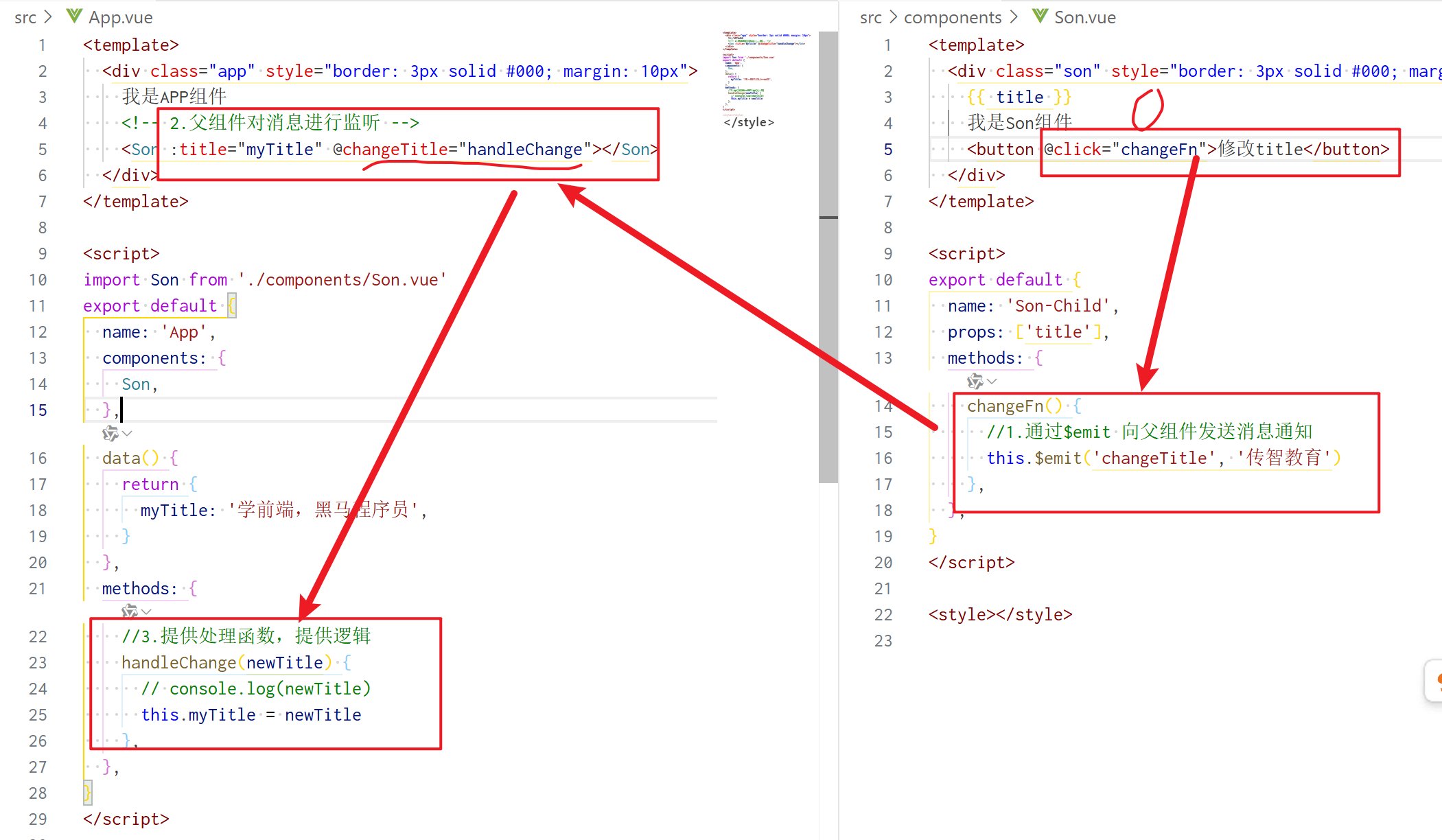Screen dimensions: 1442x840
Task: Click the AI assistant icon above changeFn()
Action: click(x=975, y=381)
